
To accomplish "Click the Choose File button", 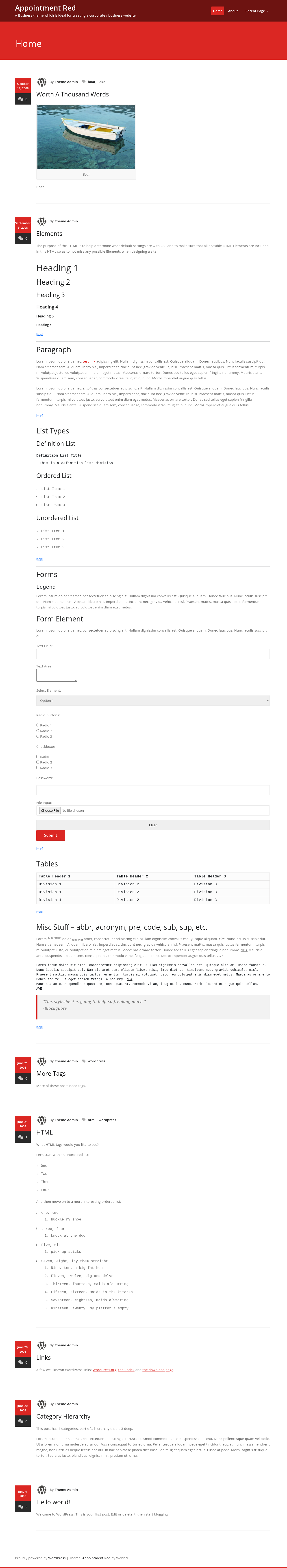I will [x=50, y=811].
